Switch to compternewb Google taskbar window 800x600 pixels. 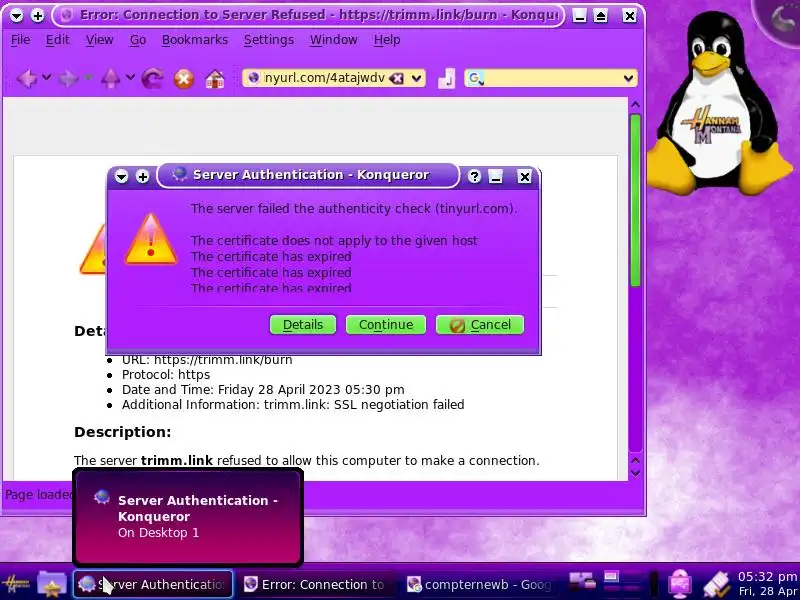[479, 584]
